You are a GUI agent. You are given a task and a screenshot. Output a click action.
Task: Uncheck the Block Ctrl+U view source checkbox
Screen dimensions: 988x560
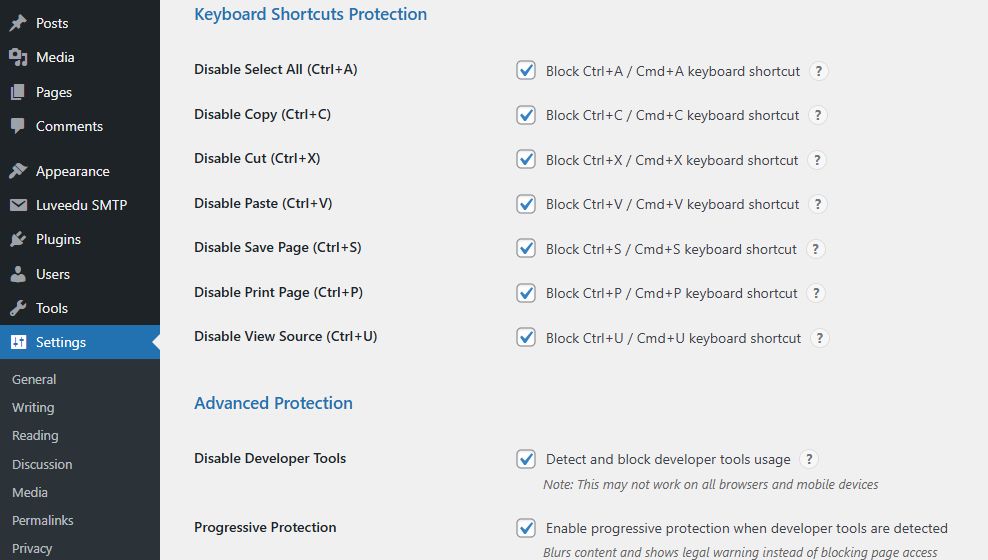526,337
